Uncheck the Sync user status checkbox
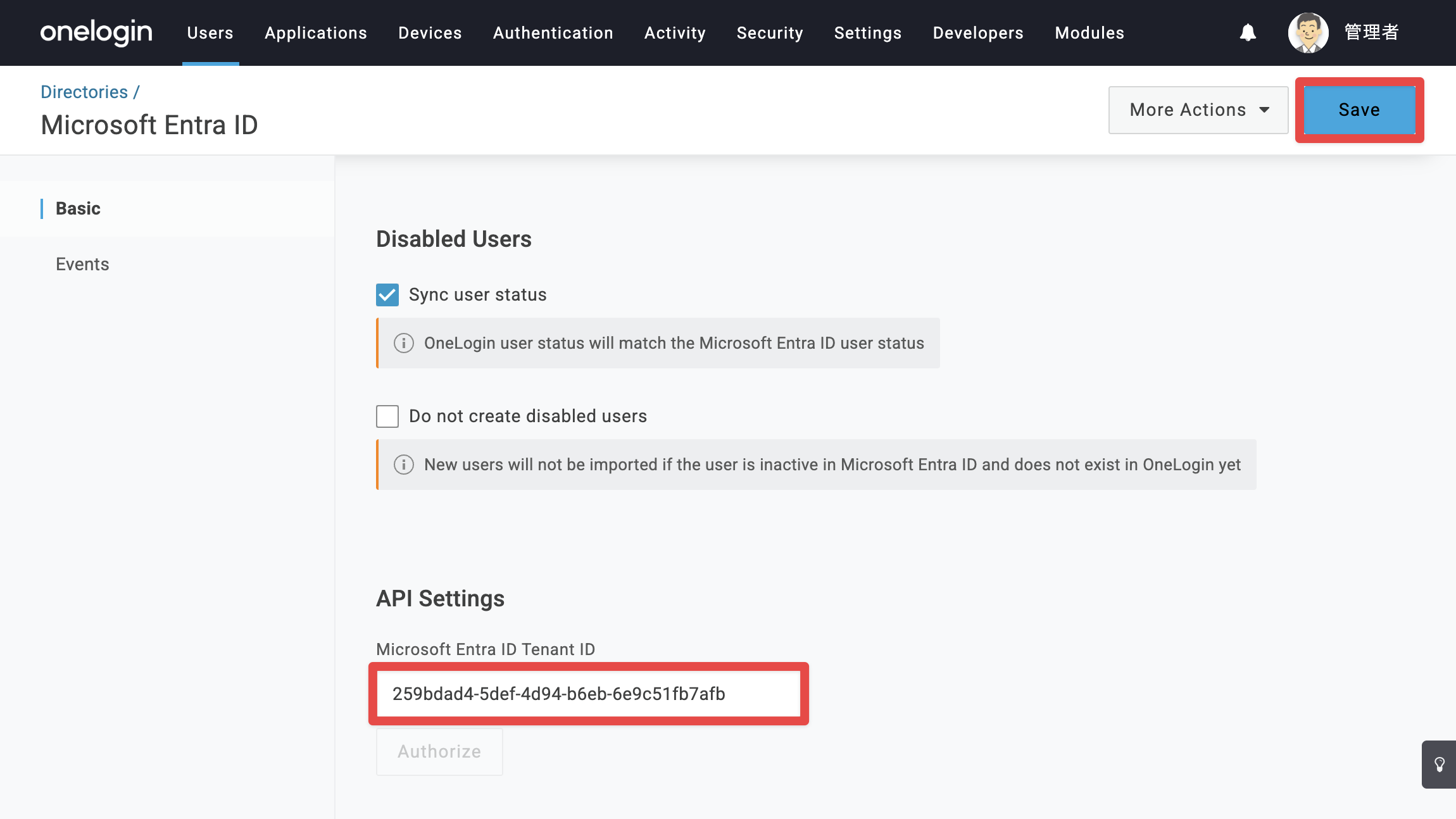Screen dimensions: 1456x819 (x=387, y=295)
